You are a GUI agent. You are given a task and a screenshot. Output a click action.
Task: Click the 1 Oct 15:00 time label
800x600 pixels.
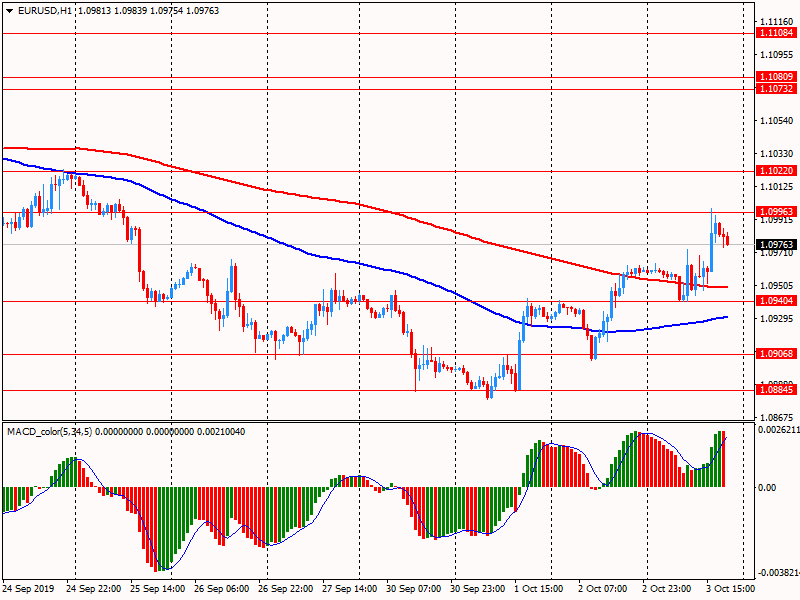539,589
